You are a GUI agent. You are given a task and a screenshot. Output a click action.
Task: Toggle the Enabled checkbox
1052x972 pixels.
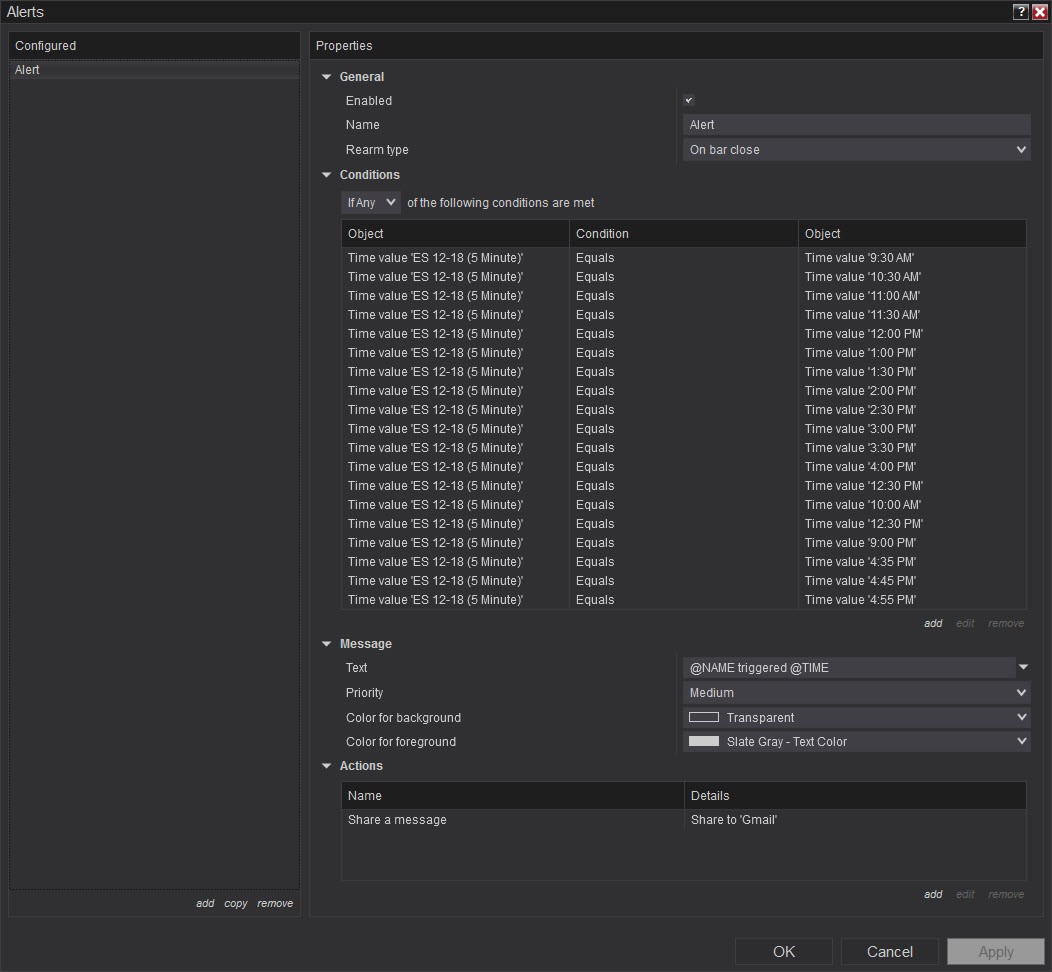click(x=688, y=101)
